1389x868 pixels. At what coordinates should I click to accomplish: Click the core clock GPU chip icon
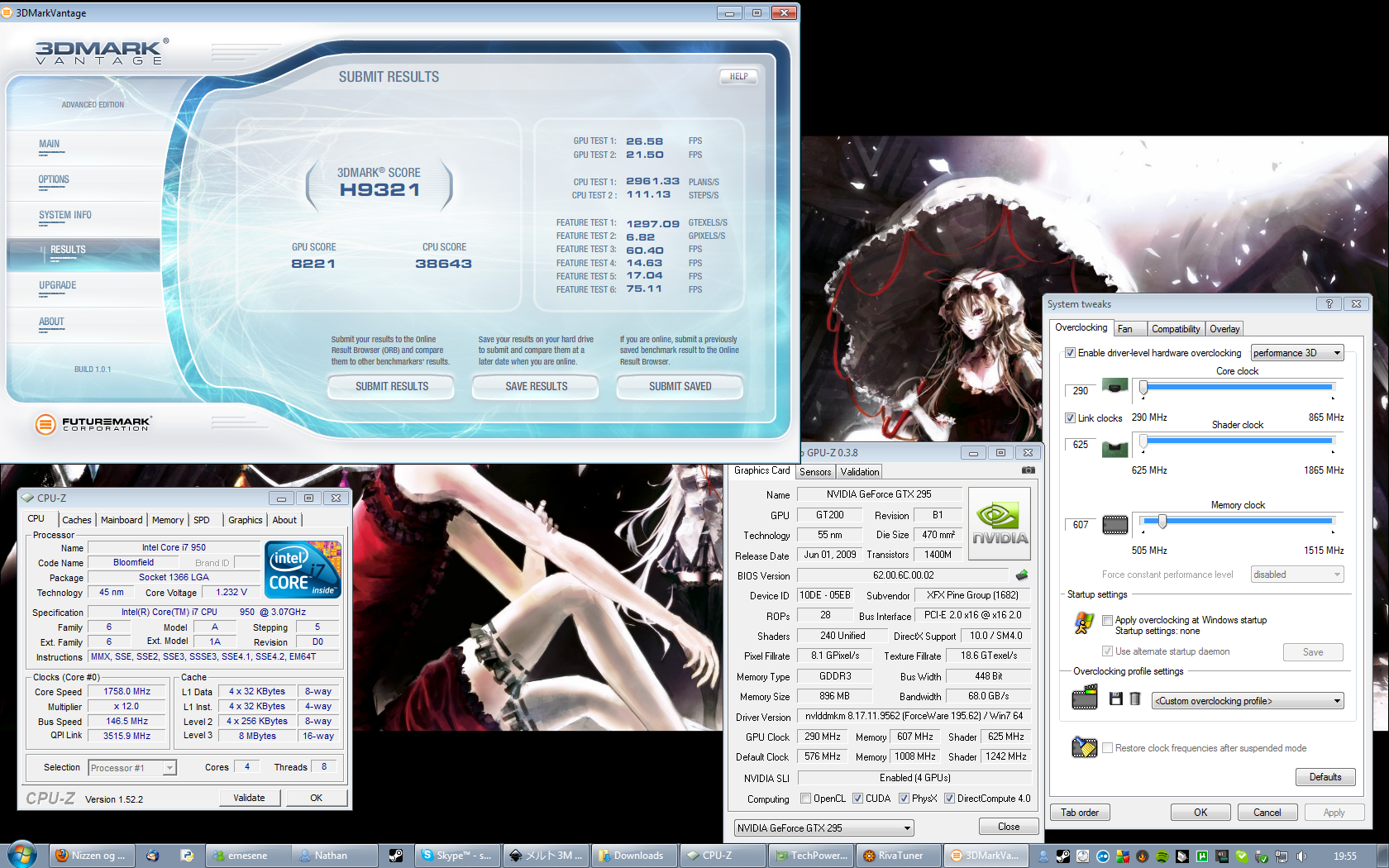click(x=1115, y=385)
